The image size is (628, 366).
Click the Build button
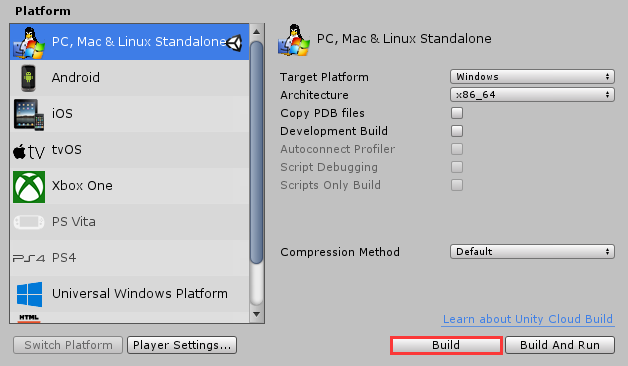point(446,345)
